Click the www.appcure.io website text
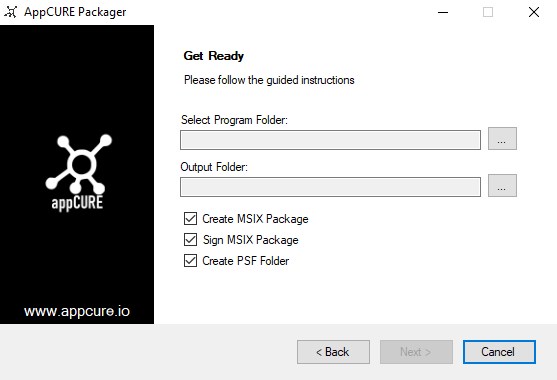The image size is (557, 380). [77, 311]
